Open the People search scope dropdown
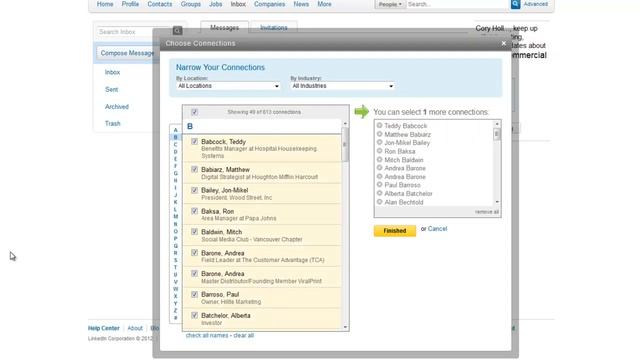The width and height of the screenshot is (640, 360). (x=390, y=4)
